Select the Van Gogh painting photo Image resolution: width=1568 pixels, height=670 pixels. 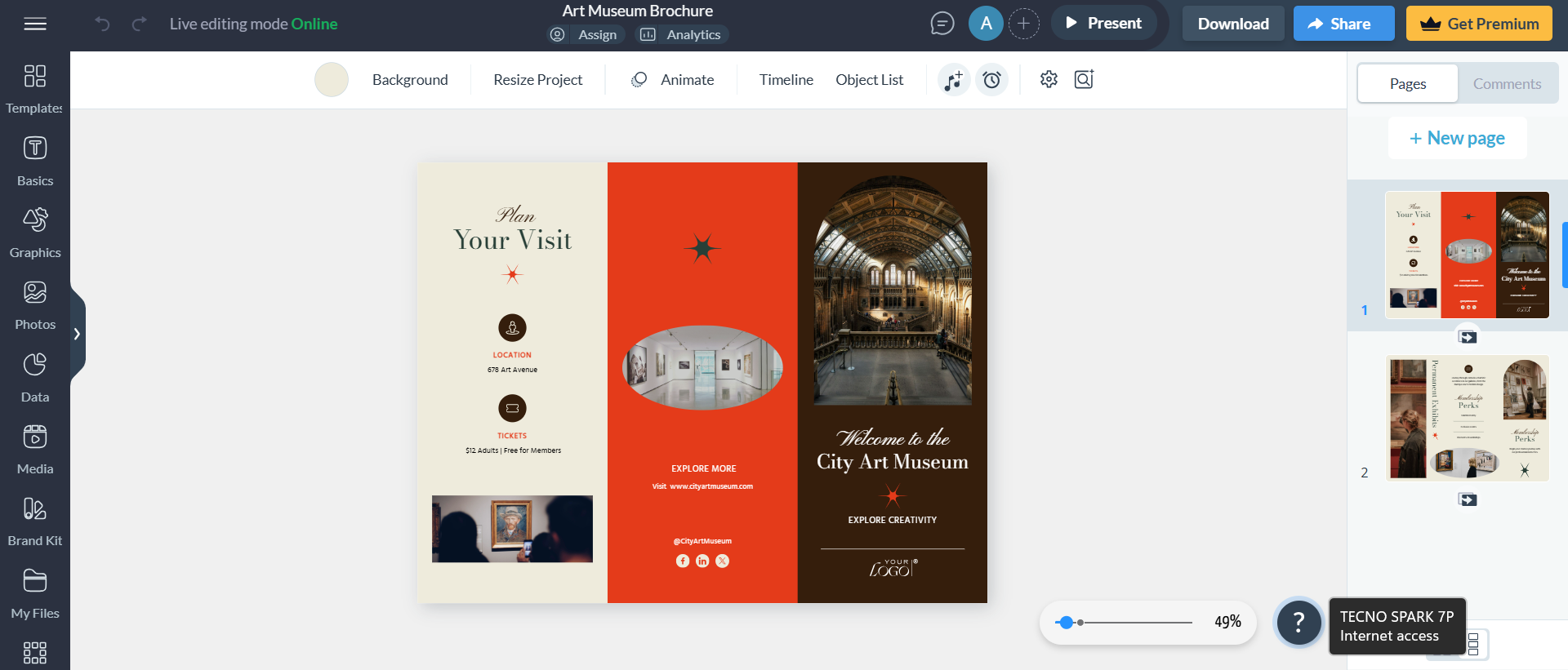(x=512, y=529)
